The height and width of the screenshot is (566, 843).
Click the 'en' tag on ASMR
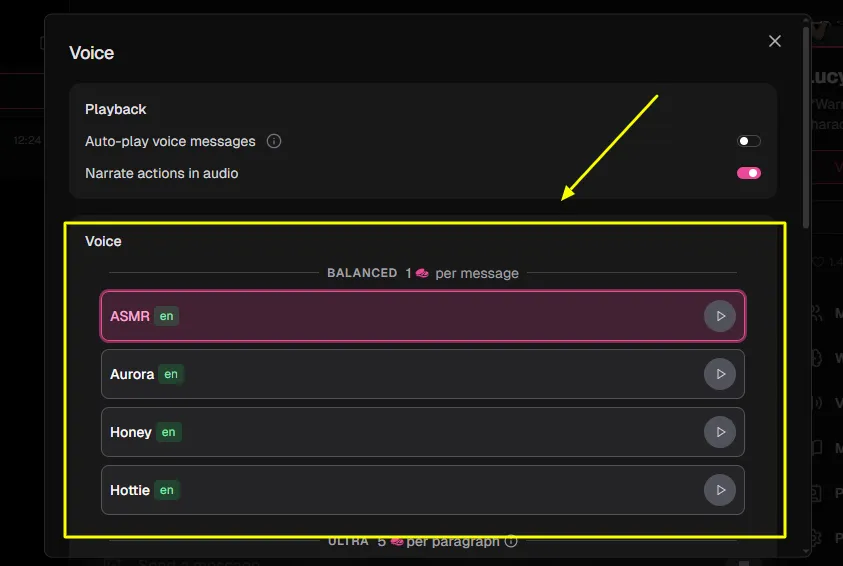pos(167,316)
